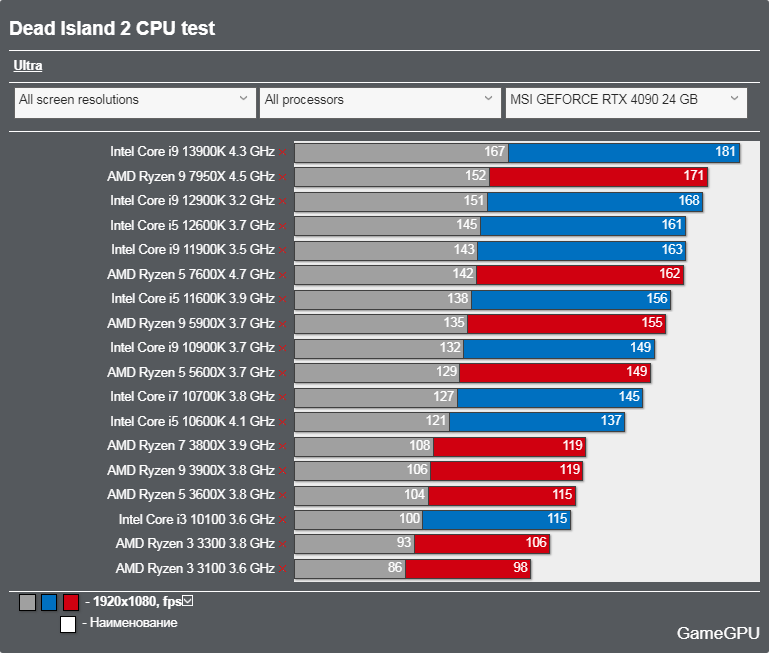
Task: Click the blue 168 bar for i9 12900K
Action: point(595,202)
